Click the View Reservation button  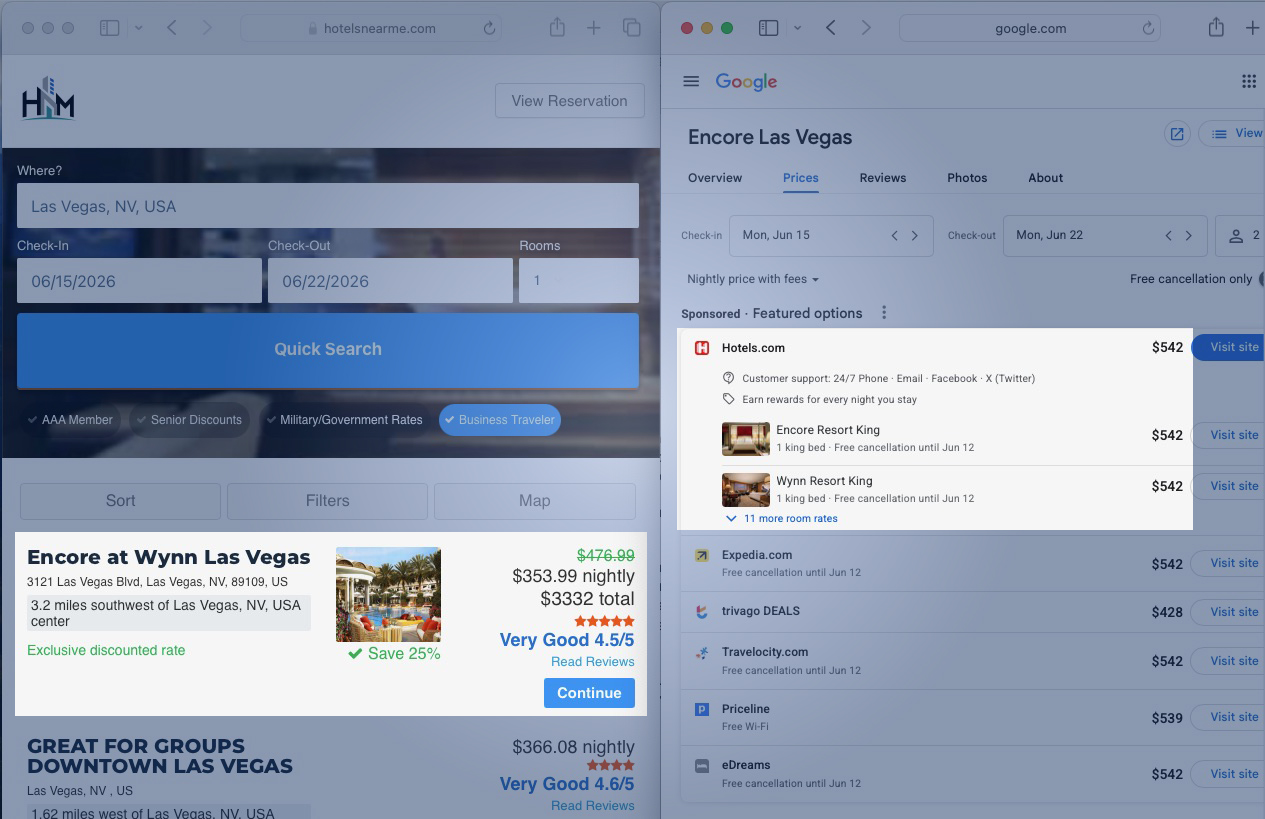coord(570,100)
